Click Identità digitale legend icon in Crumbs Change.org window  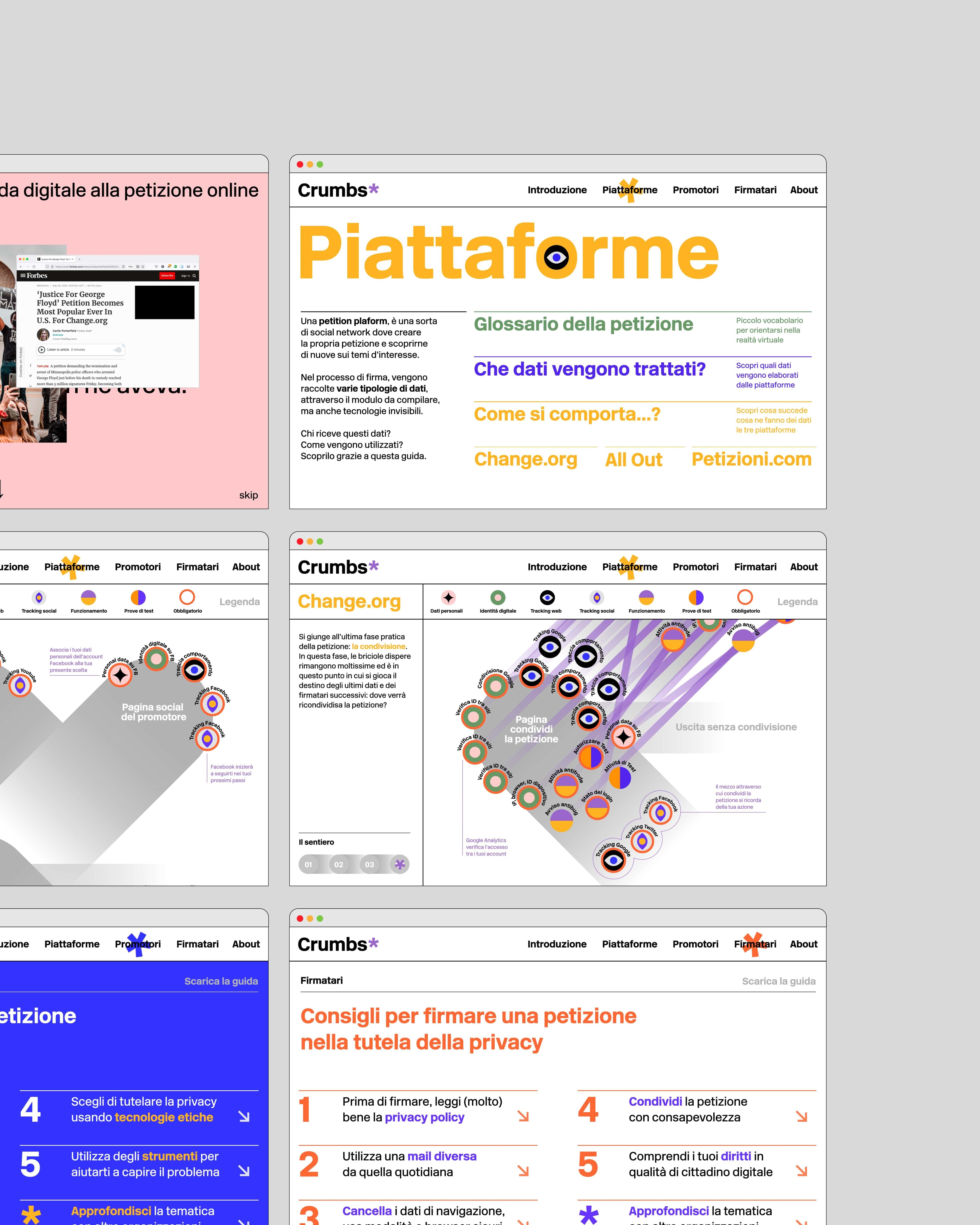click(x=498, y=597)
